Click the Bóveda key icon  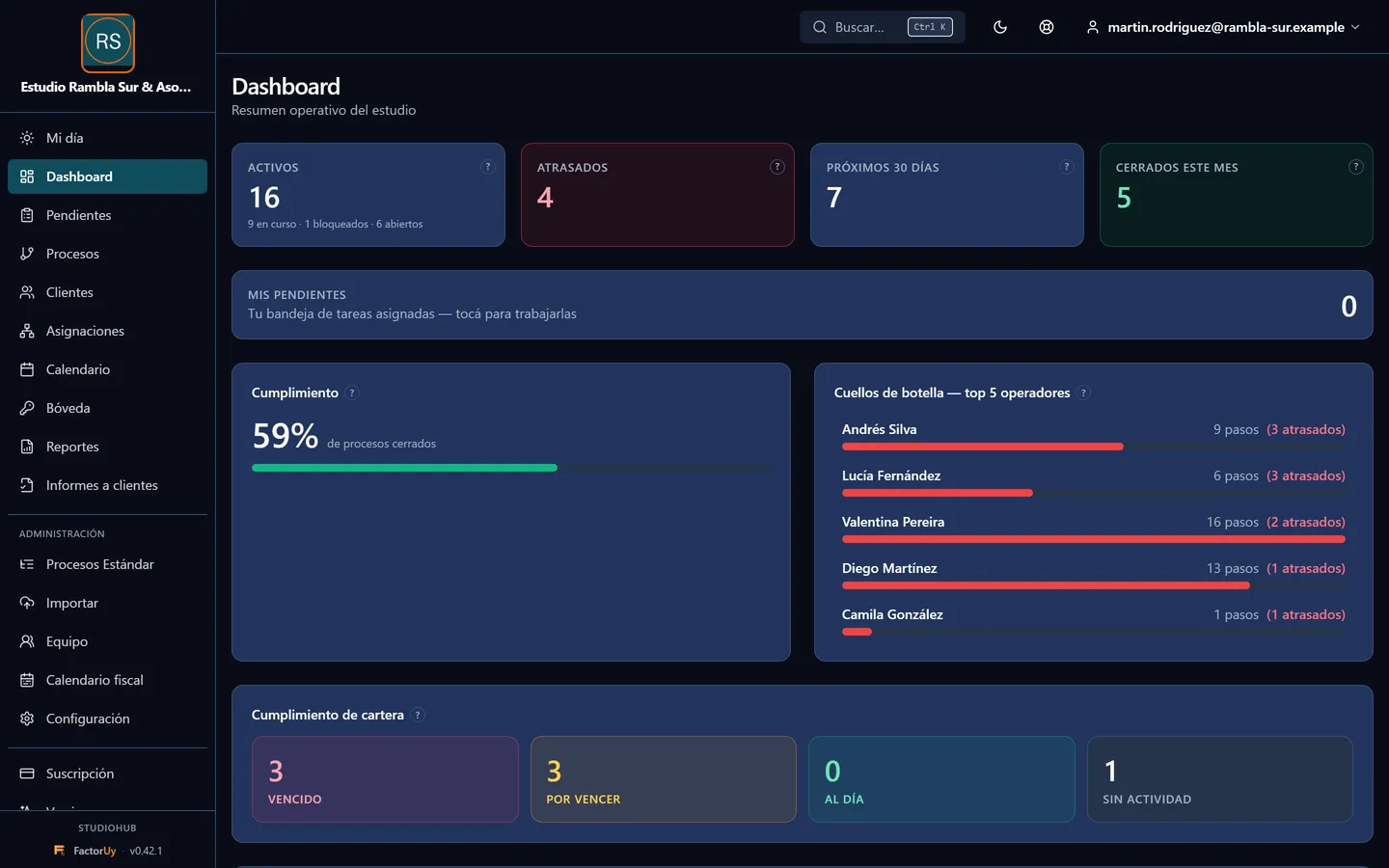(27, 408)
